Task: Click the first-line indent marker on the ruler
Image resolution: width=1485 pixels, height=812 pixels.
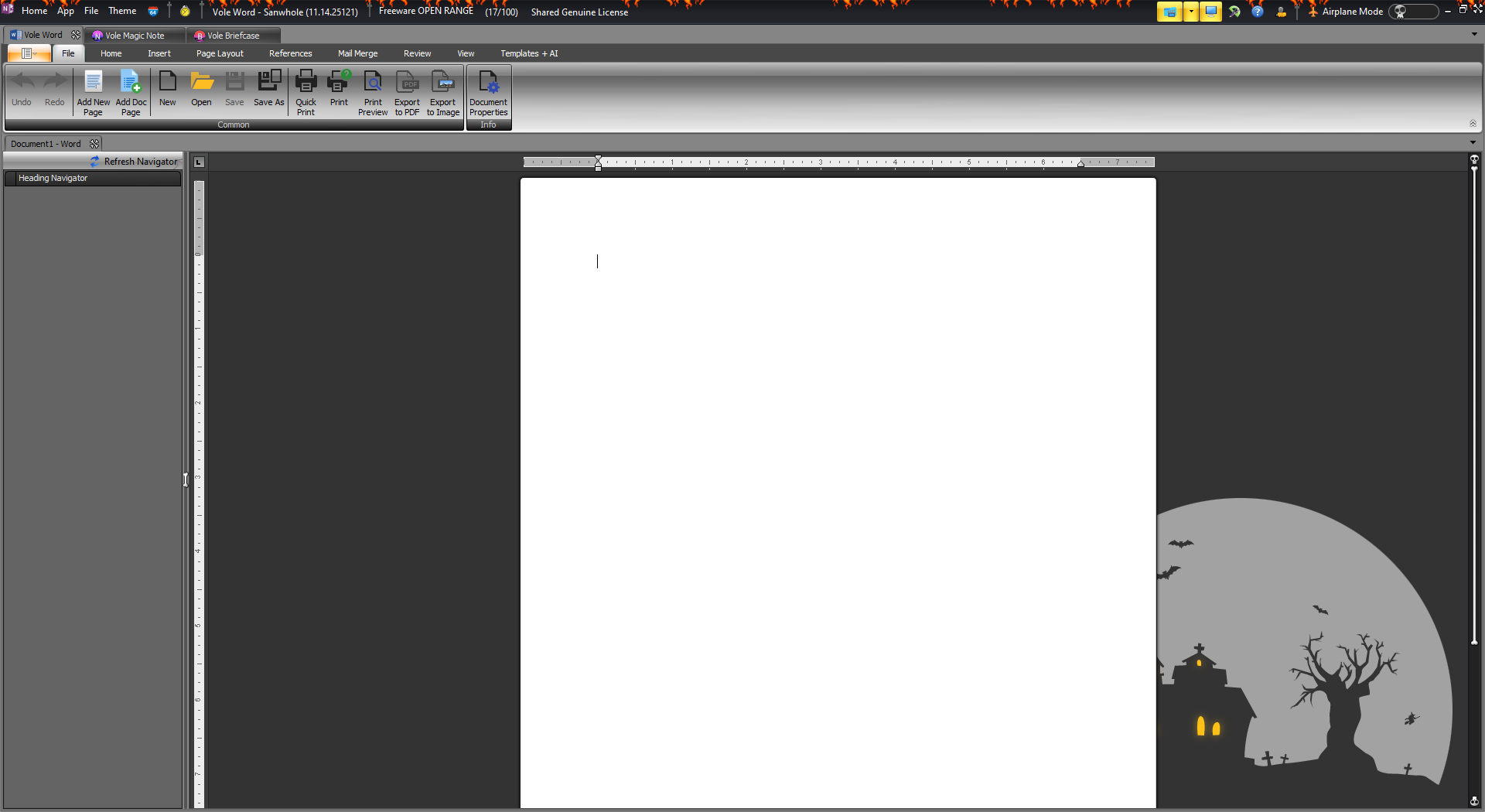Action: pos(598,159)
